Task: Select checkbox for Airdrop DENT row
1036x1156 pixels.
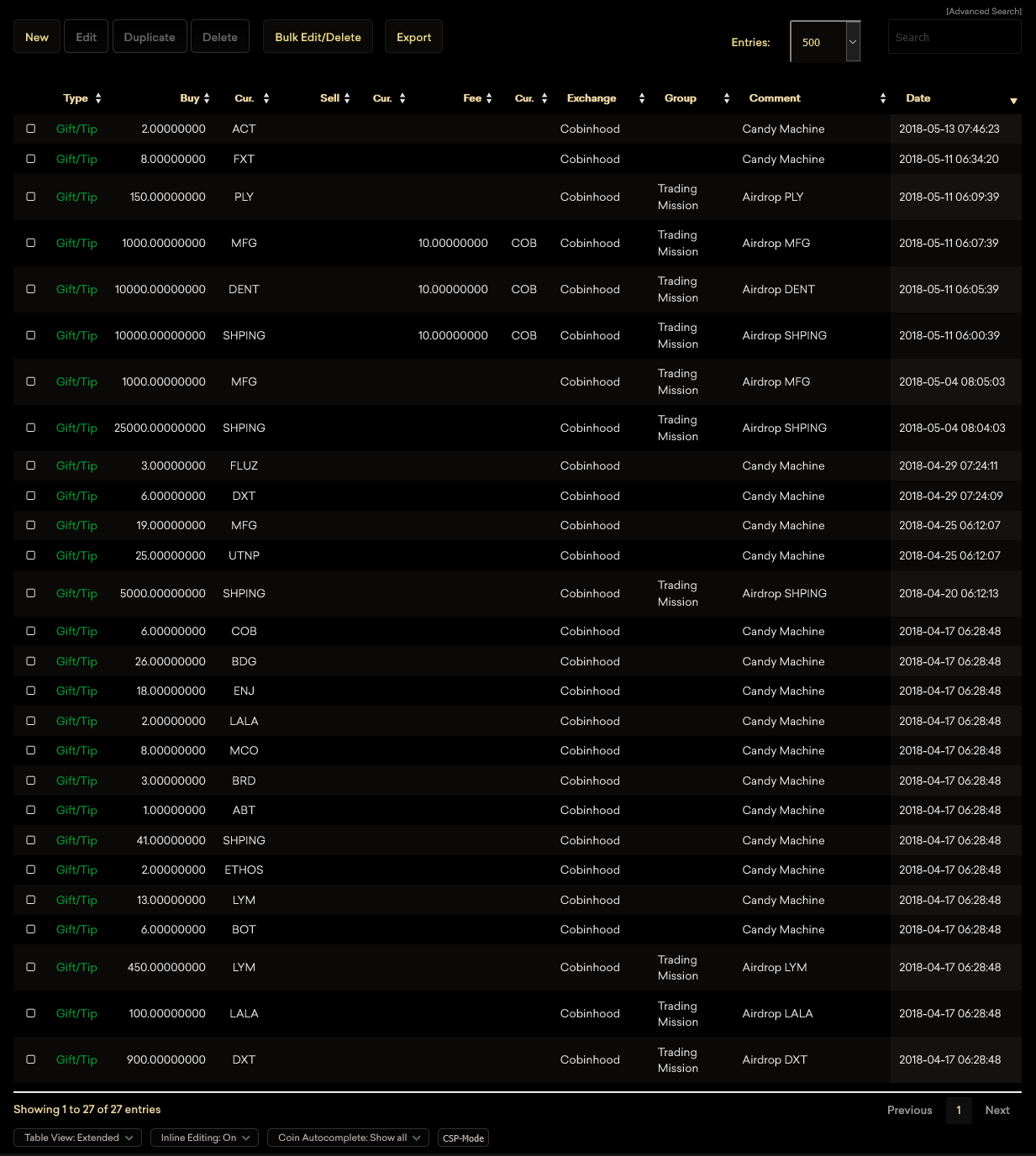Action: click(31, 289)
